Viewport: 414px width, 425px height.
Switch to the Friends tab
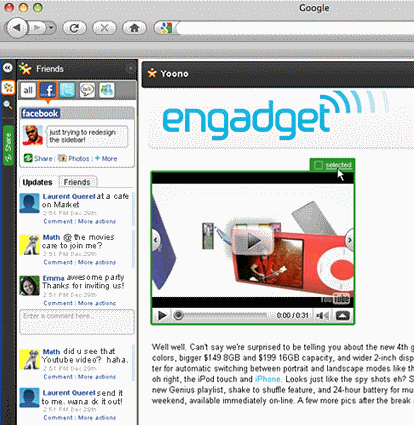pyautogui.click(x=77, y=182)
